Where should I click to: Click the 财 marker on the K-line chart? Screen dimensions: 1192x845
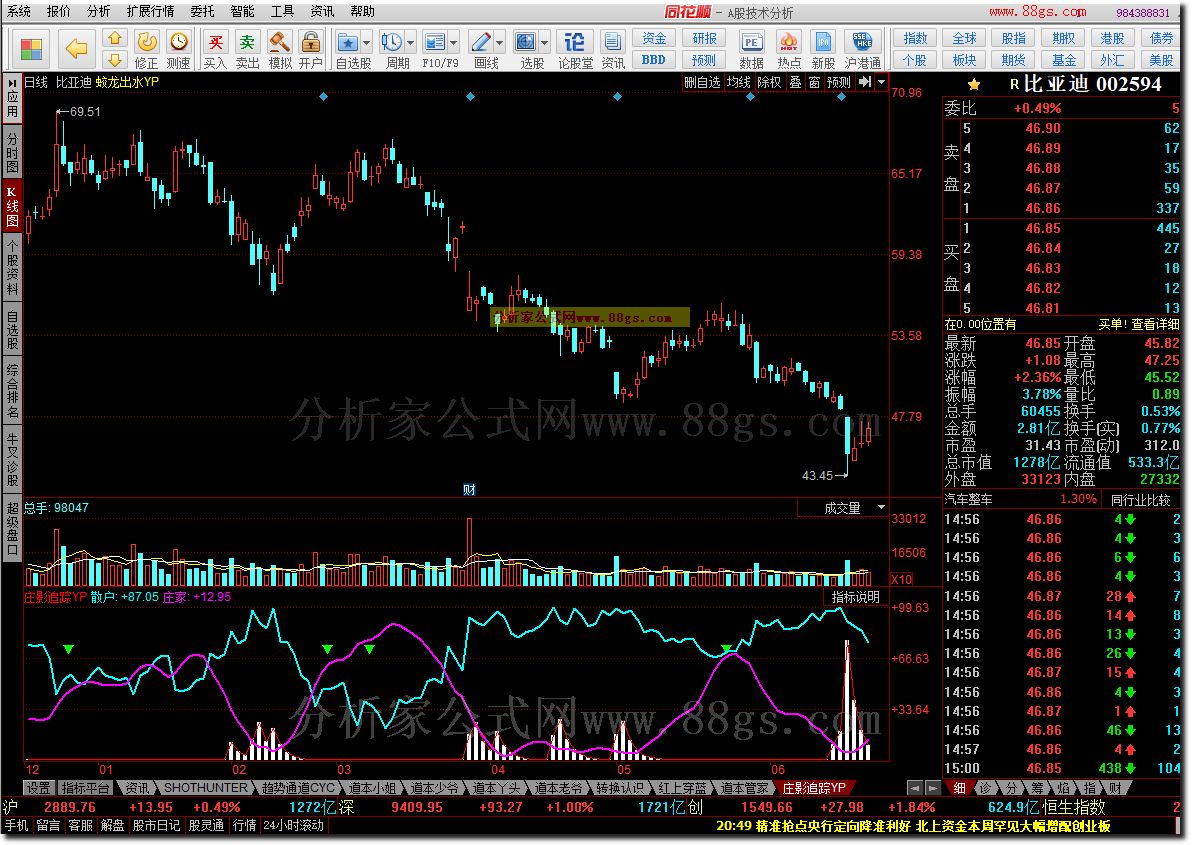click(x=469, y=490)
